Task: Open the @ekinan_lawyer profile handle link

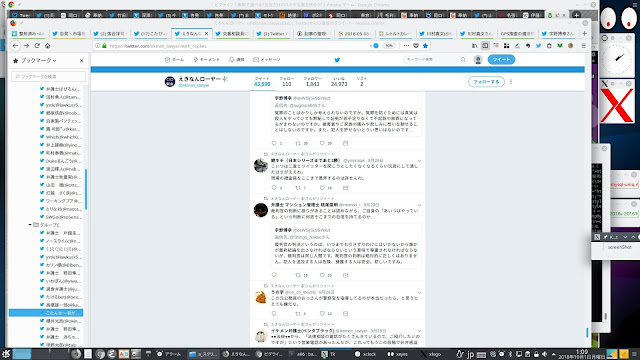Action: tap(194, 85)
